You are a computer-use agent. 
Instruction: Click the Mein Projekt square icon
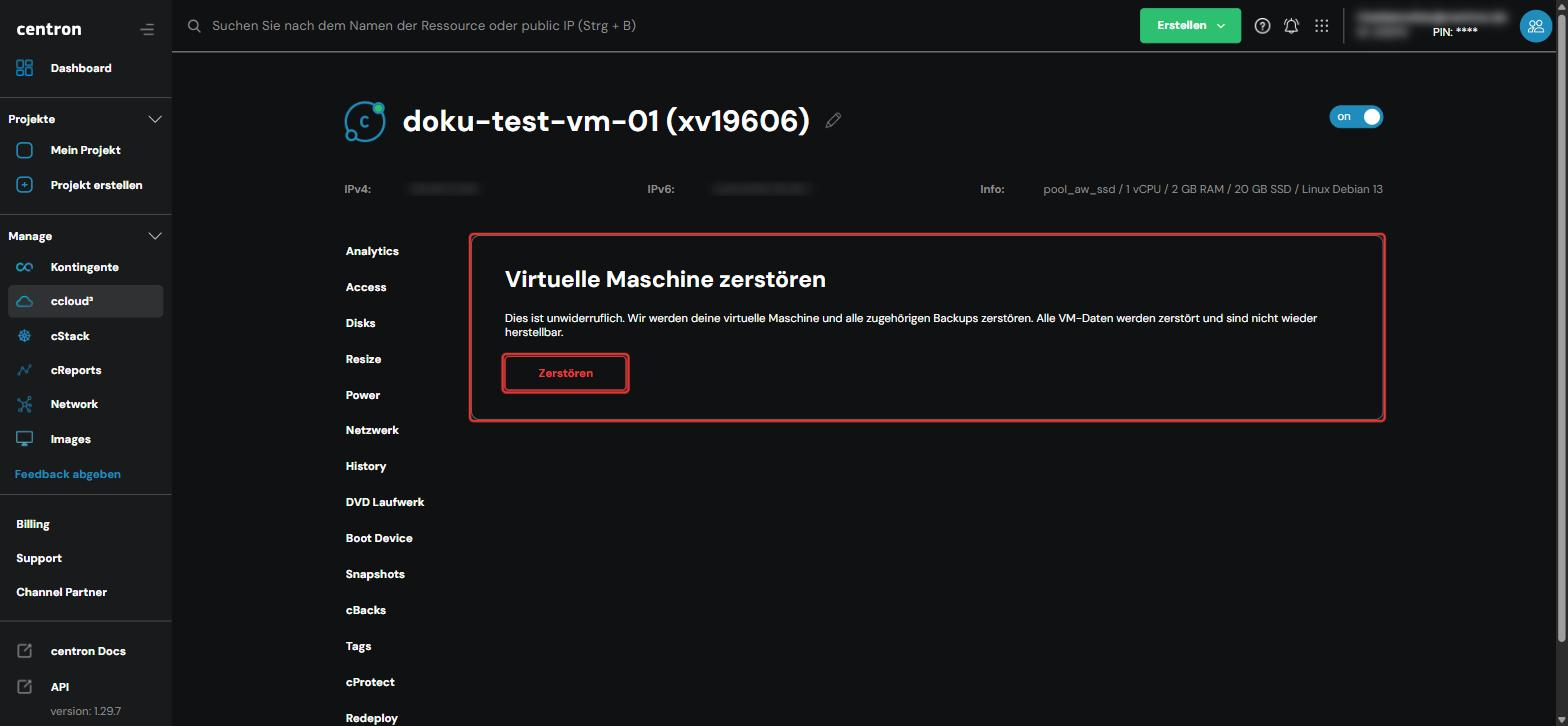tap(25, 150)
